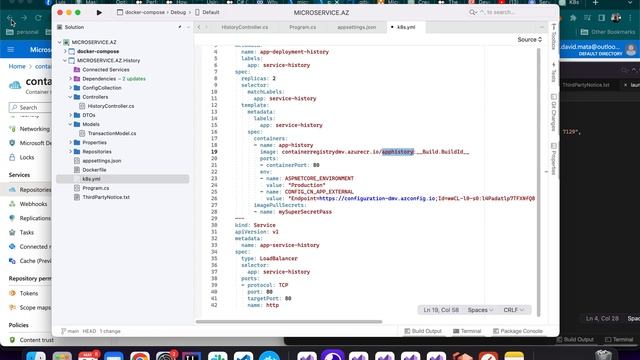The height and width of the screenshot is (360, 640).
Task: Expand the Dependencies folder
Action: tap(71, 79)
